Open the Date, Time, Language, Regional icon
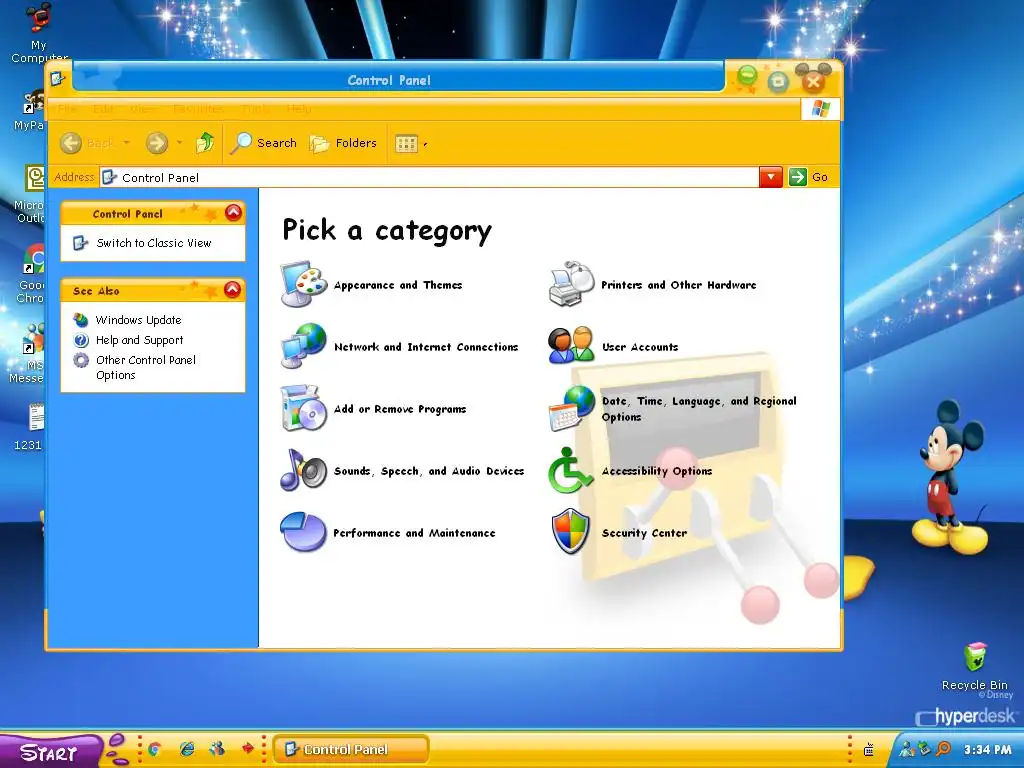This screenshot has width=1024, height=768. (x=571, y=408)
